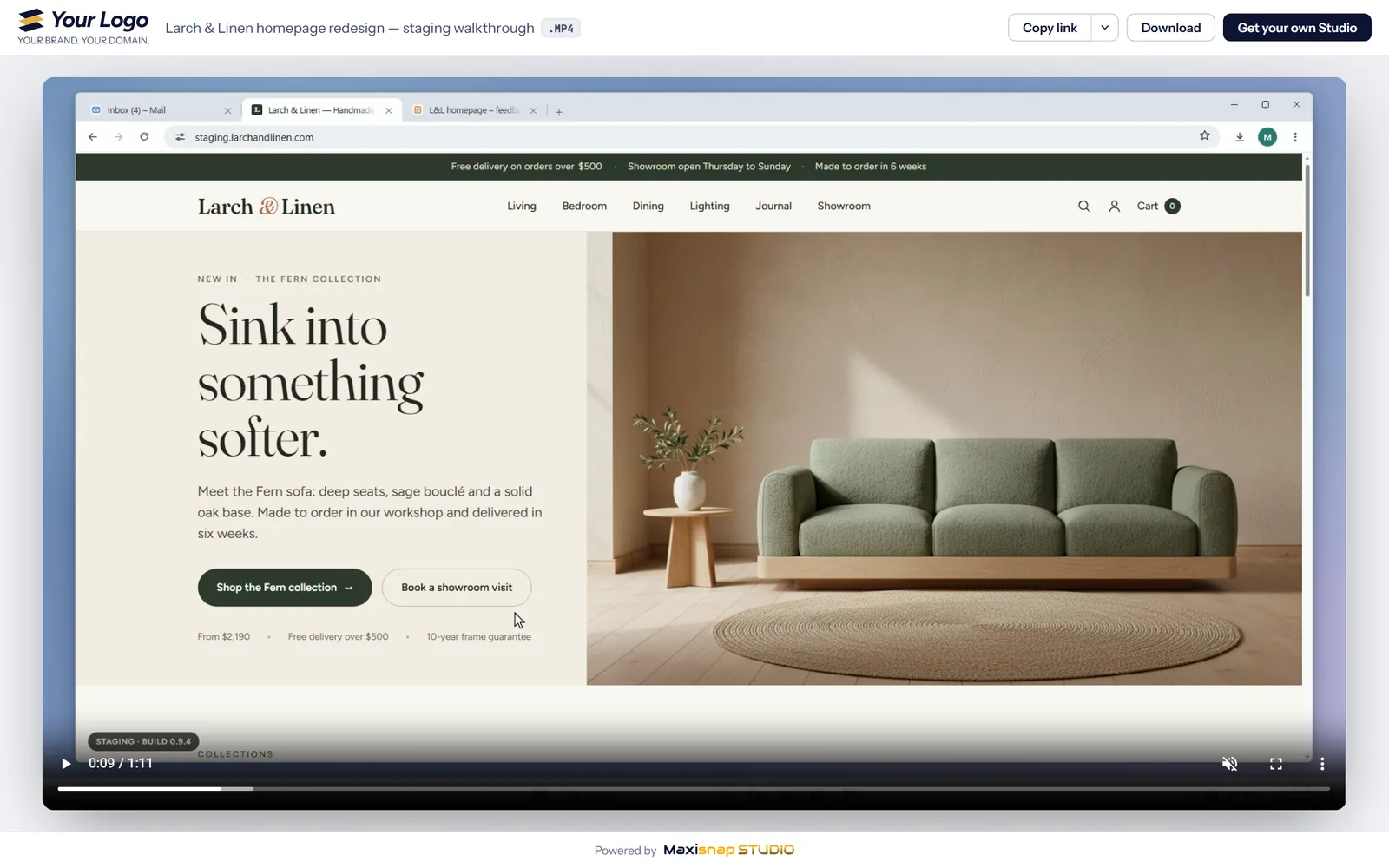
Task: Unmute the video audio
Action: pyautogui.click(x=1229, y=764)
